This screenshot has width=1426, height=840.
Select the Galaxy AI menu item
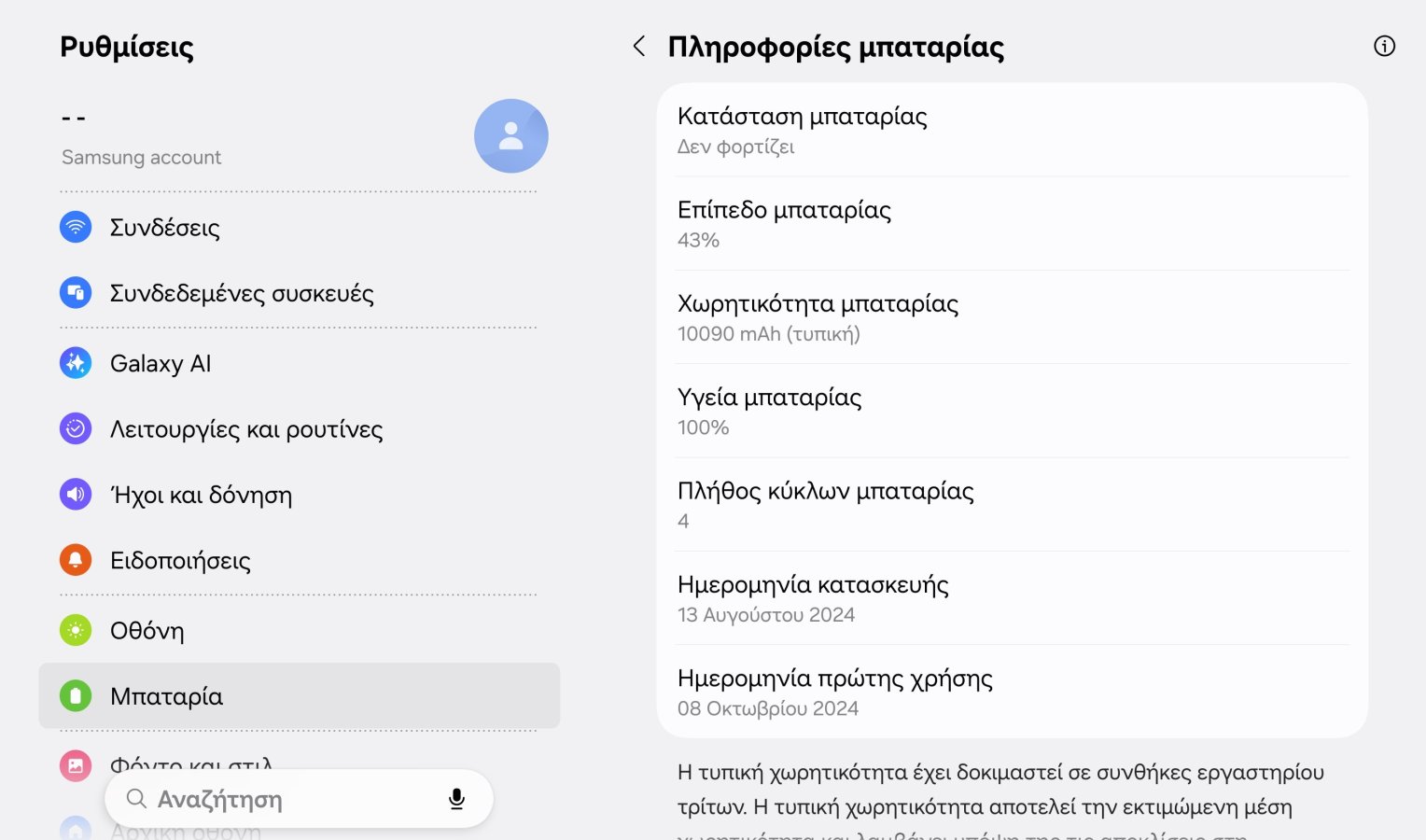299,363
